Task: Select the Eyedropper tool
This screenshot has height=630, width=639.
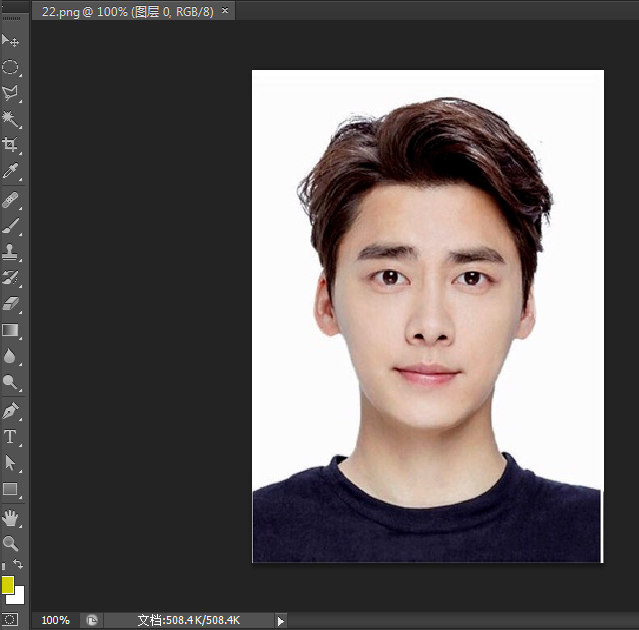Action: [x=10, y=171]
